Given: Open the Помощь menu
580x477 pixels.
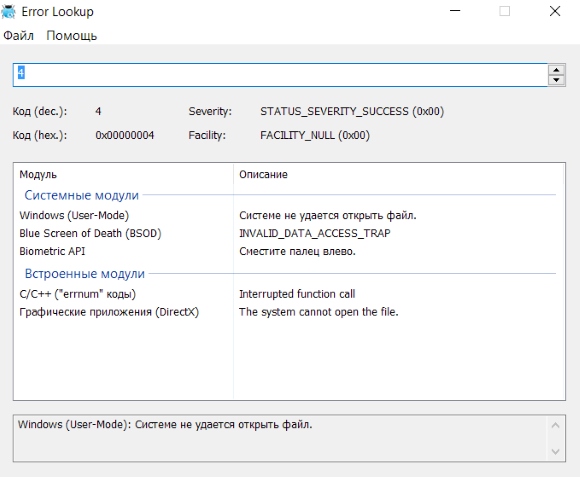Looking at the screenshot, I should tap(72, 36).
